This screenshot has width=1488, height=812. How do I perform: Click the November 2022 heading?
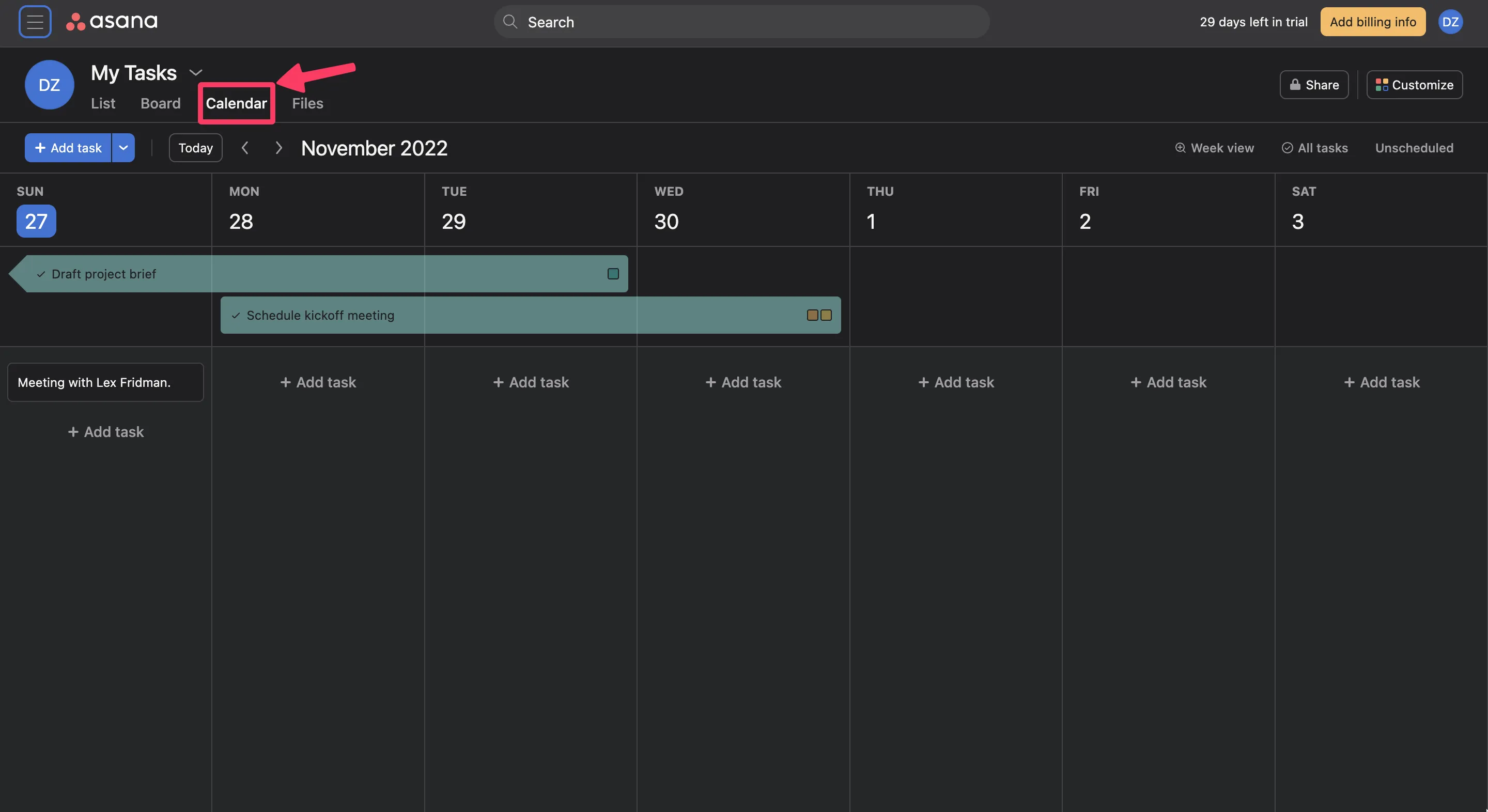(374, 148)
